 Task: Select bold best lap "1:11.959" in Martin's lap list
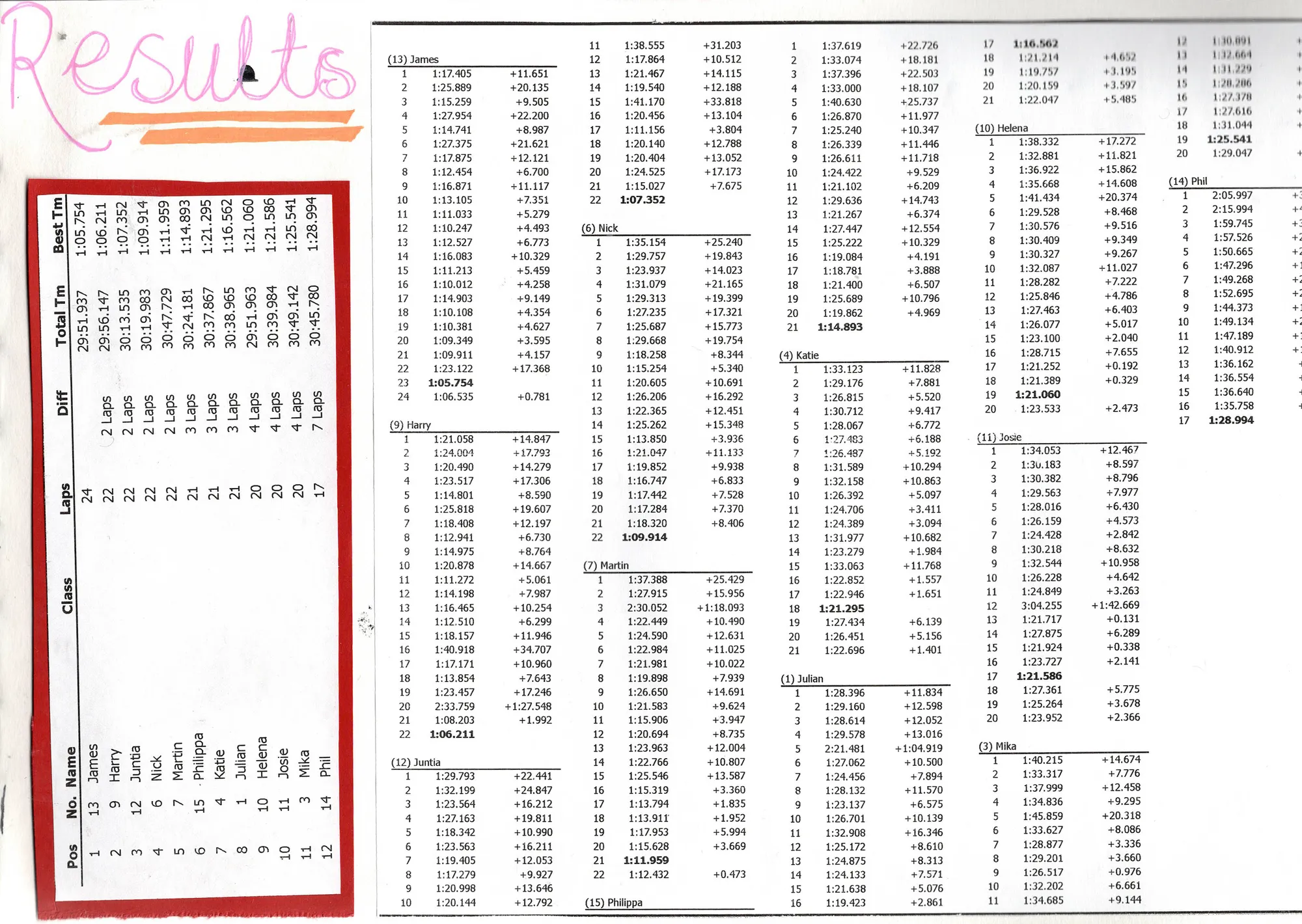[x=646, y=860]
